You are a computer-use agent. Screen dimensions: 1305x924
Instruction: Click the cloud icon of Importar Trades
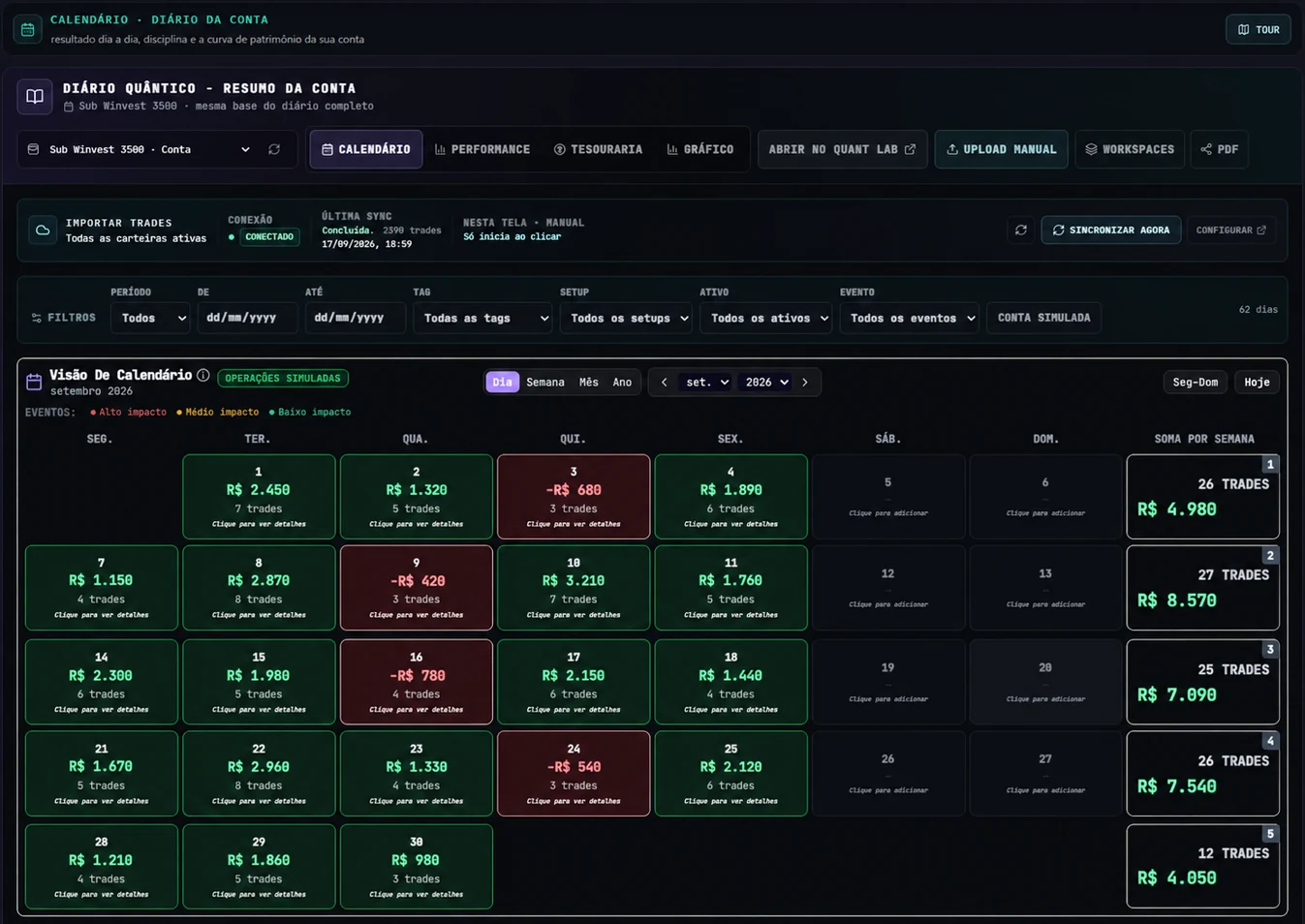[x=43, y=231]
